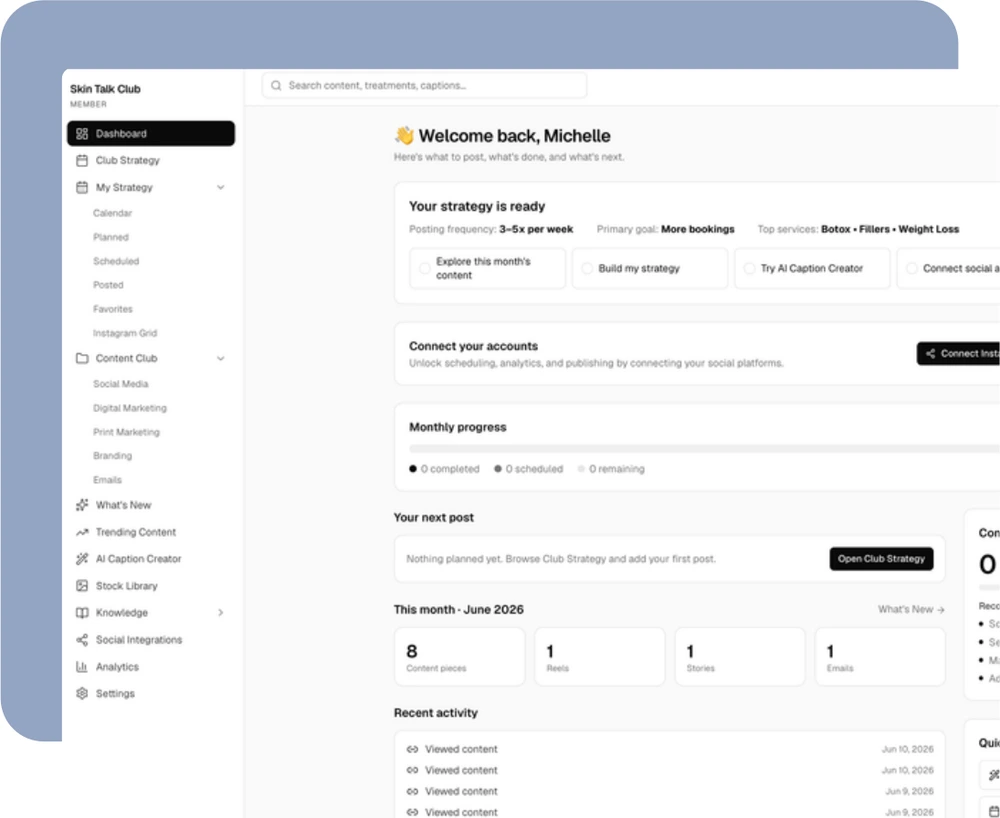Image resolution: width=1000 pixels, height=818 pixels.
Task: Toggle the Connect social step circle
Action: click(x=912, y=268)
